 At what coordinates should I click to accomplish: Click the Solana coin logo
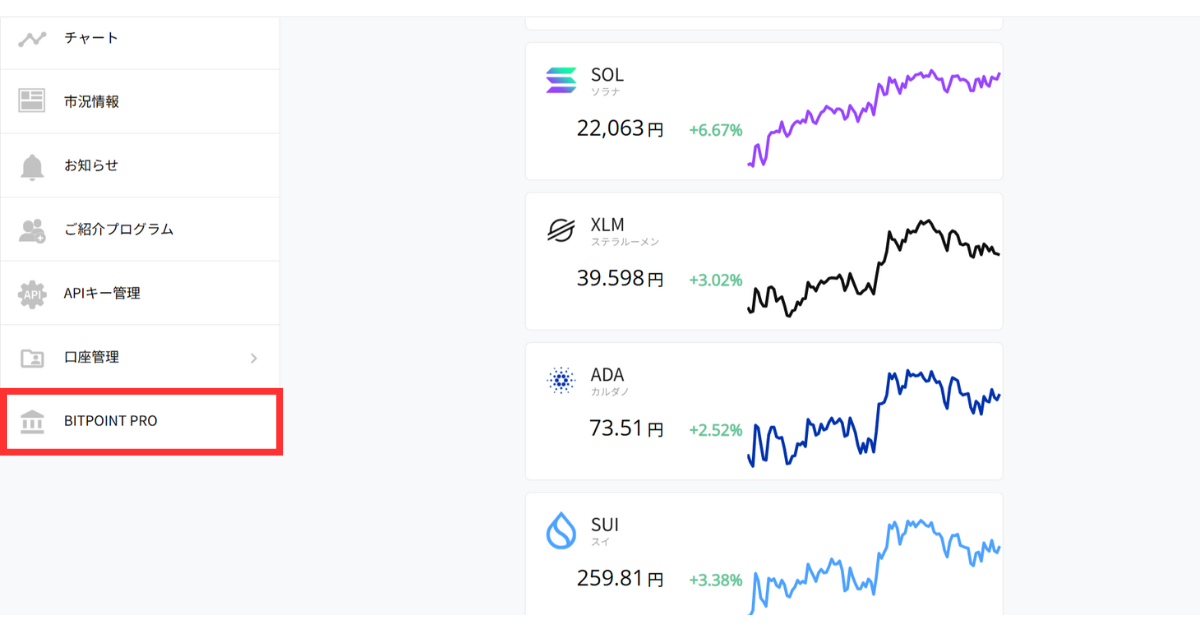tap(561, 80)
